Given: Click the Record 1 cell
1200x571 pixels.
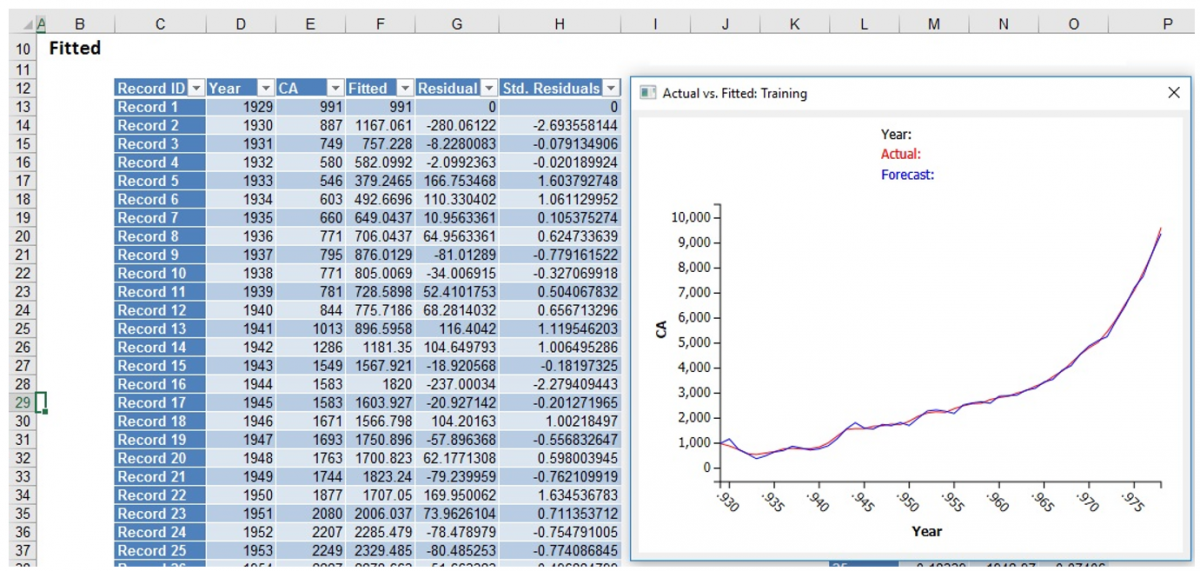Looking at the screenshot, I should pyautogui.click(x=160, y=107).
